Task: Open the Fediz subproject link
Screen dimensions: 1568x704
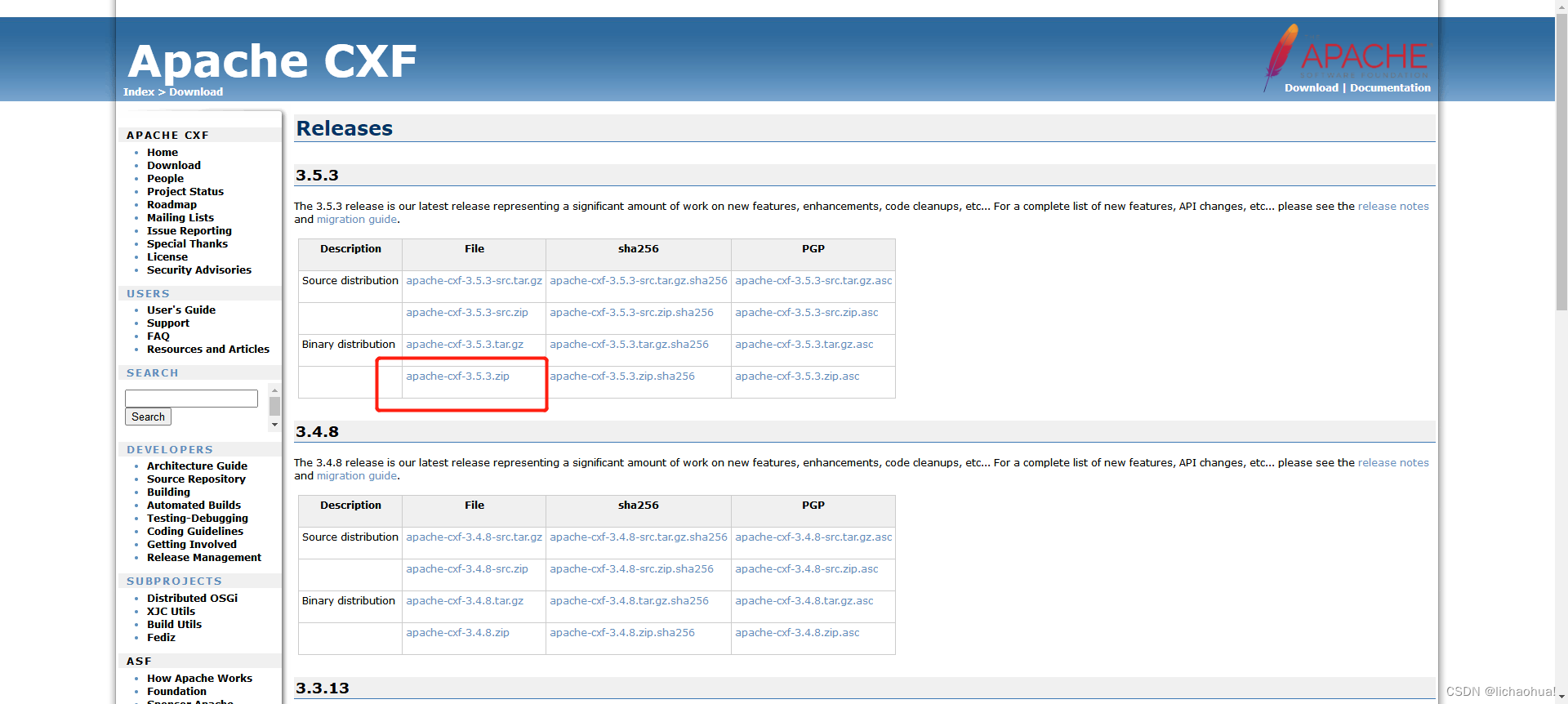Action: (x=161, y=638)
